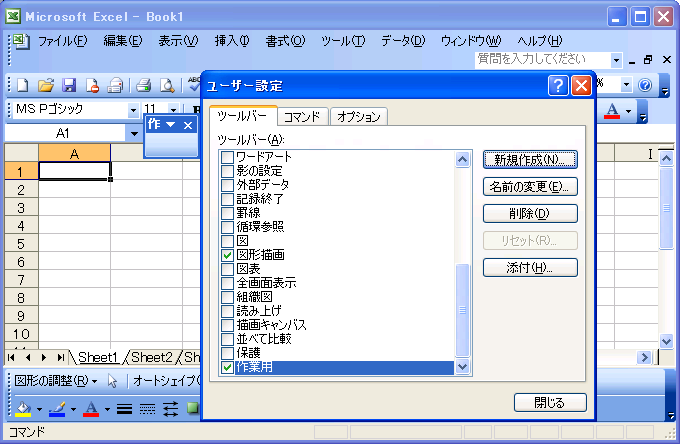Switch to the オプション tab

pos(359,116)
